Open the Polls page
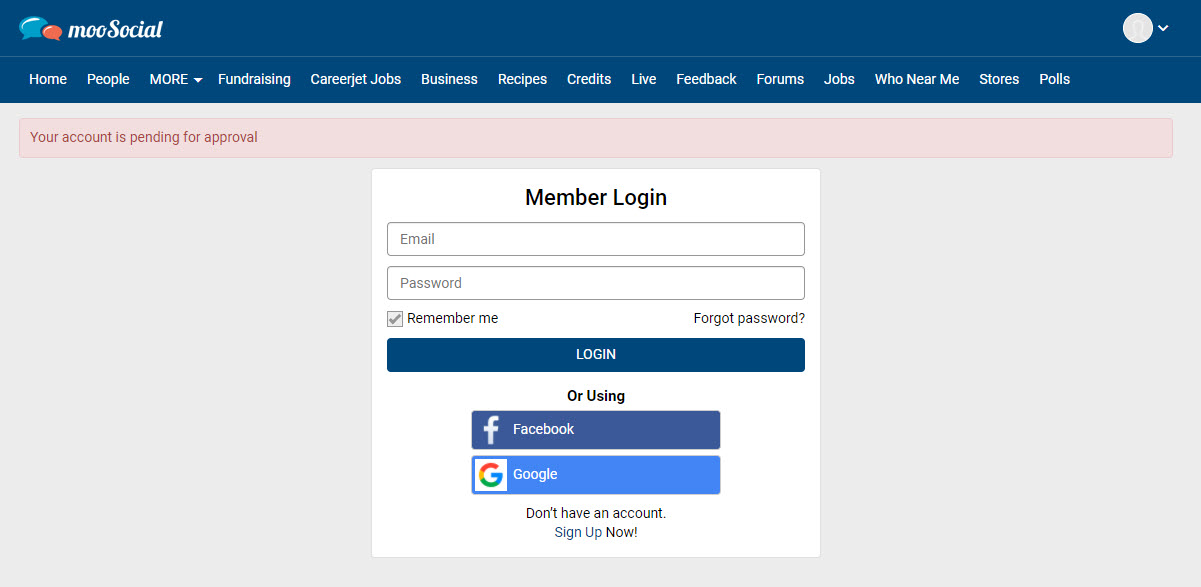 click(x=1054, y=79)
